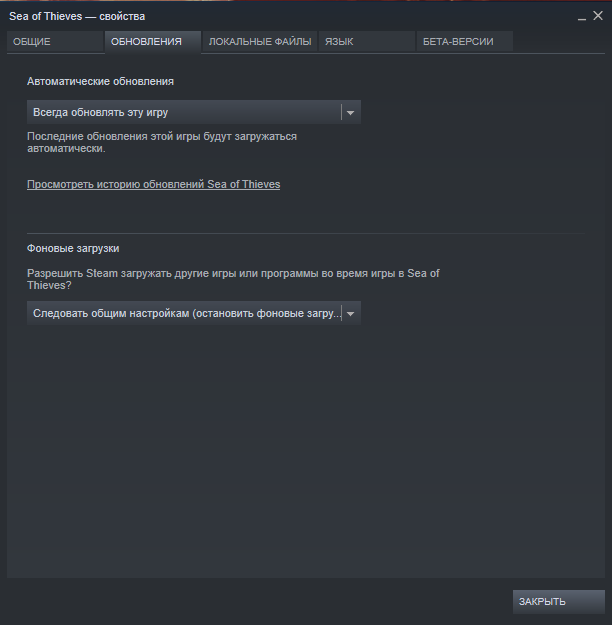This screenshot has width=612, height=625.
Task: Go to the ЯЗЫК tab
Action: point(367,41)
